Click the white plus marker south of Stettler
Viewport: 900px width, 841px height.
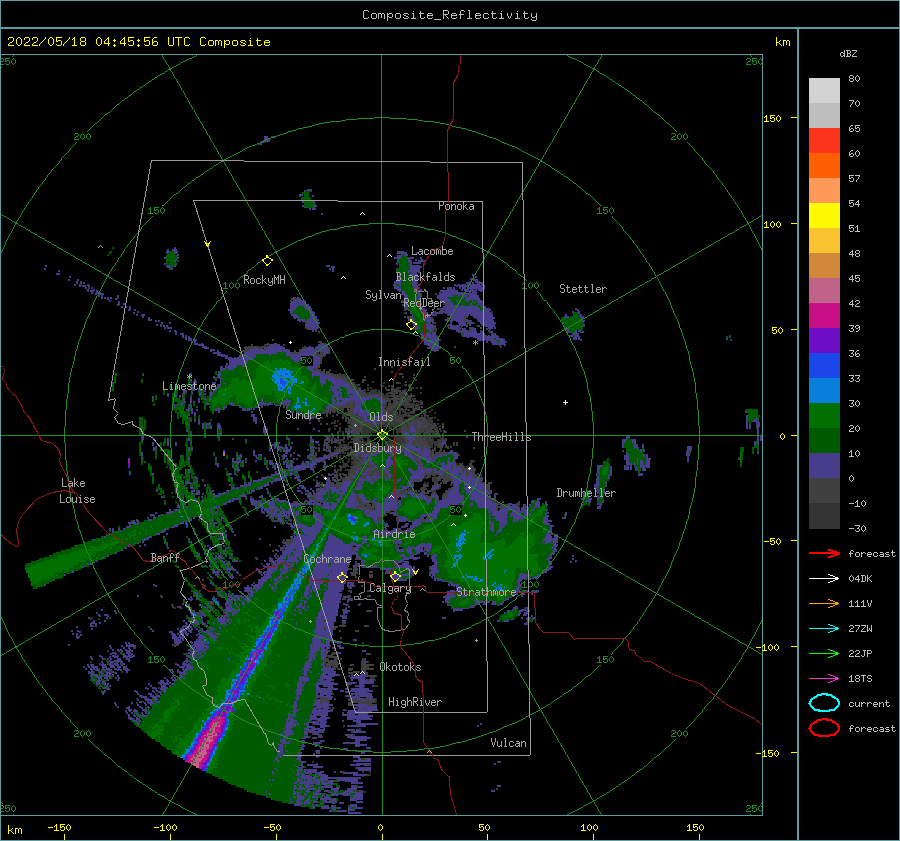pos(565,402)
